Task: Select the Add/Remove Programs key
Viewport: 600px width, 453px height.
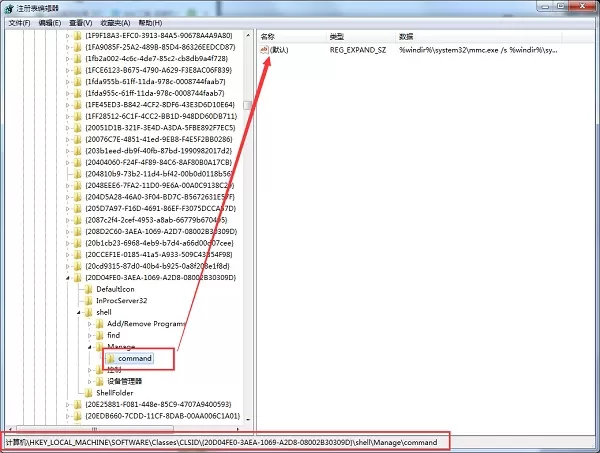Action: [x=146, y=324]
